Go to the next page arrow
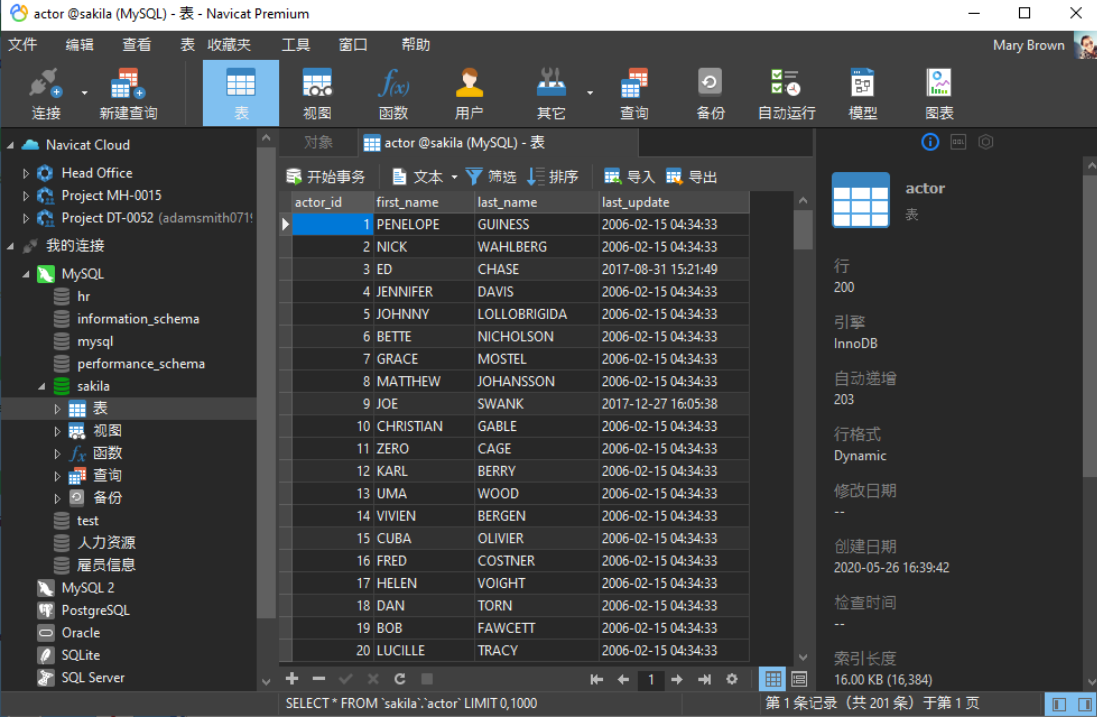 (677, 679)
